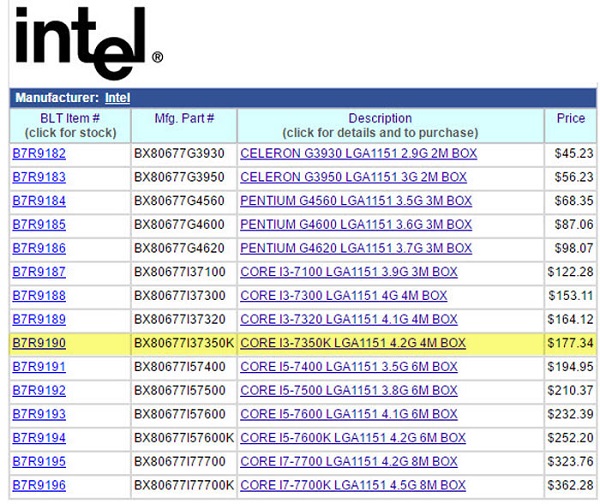The height and width of the screenshot is (504, 600).
Task: Select part number BX80677G3950
Action: point(179,177)
